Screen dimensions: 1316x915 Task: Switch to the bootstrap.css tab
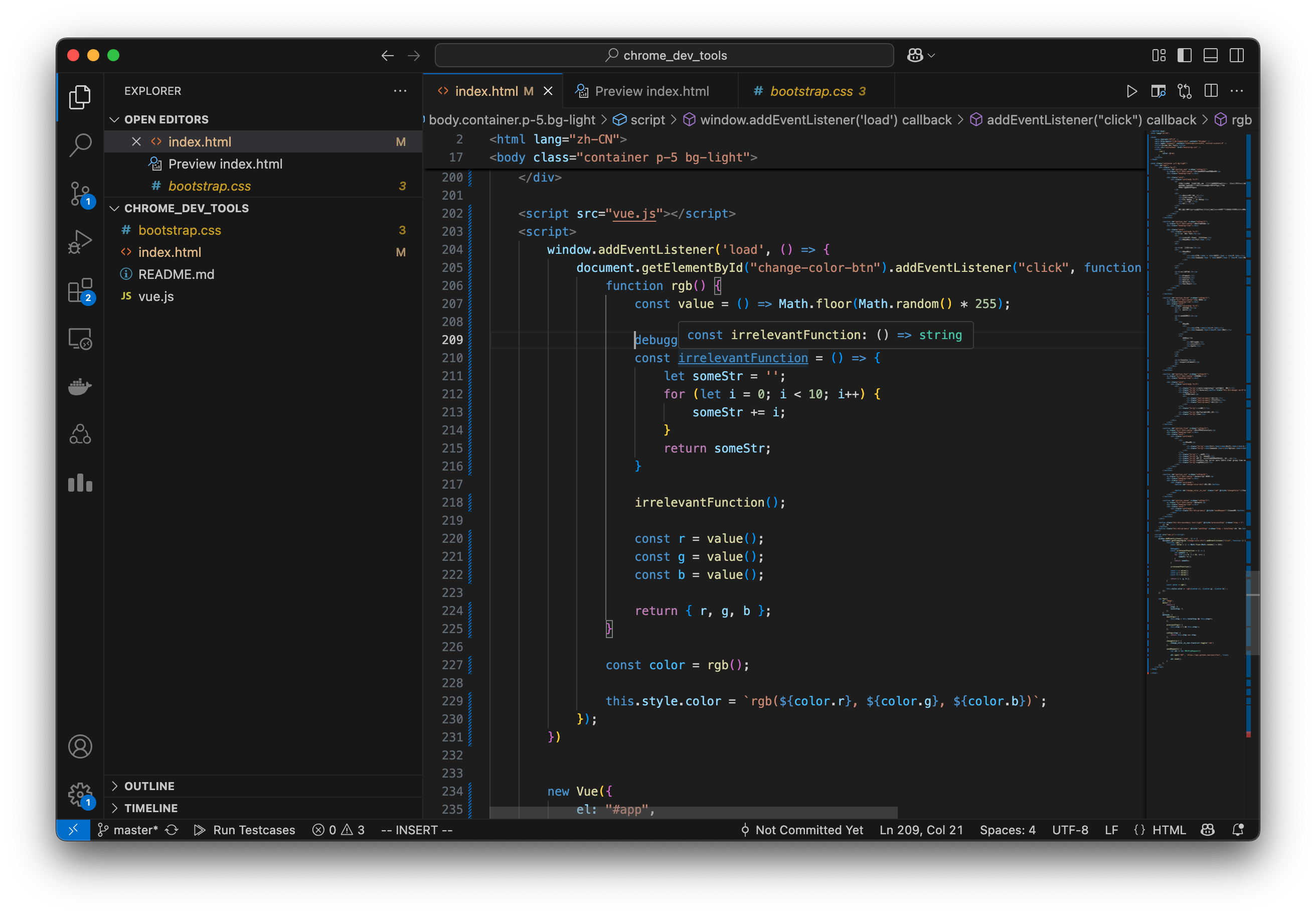(x=810, y=91)
